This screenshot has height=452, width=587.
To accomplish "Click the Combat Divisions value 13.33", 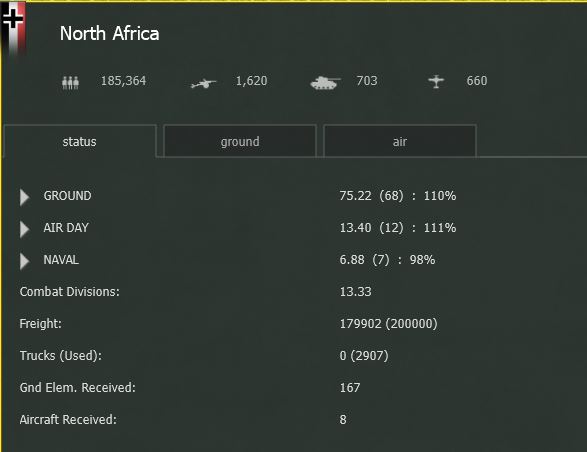I will click(x=356, y=292).
